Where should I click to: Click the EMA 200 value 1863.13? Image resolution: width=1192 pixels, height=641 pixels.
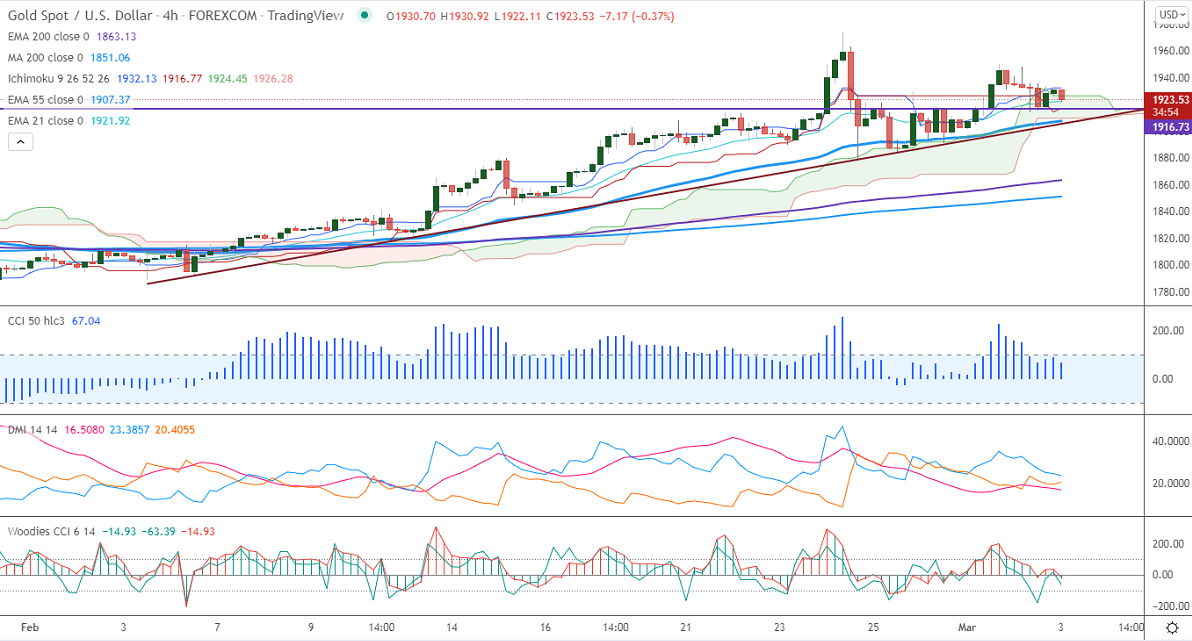[116, 36]
